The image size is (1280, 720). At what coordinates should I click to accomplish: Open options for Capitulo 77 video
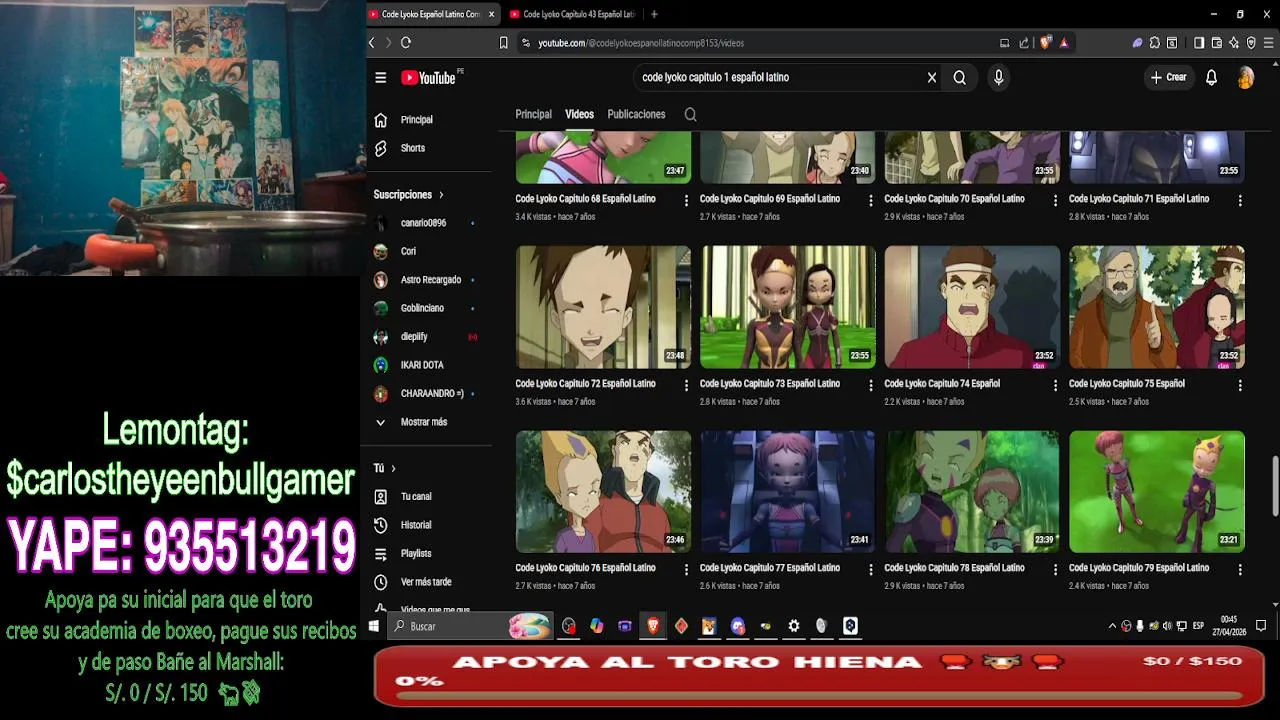[x=870, y=569]
